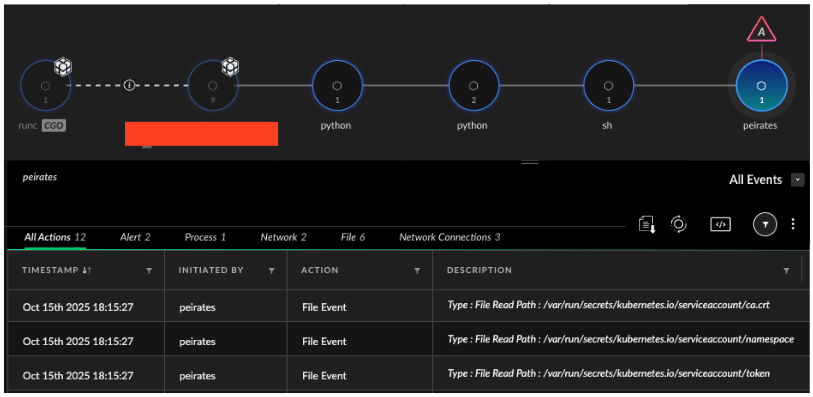Switch to File 6 tab
Viewport: 813px width, 397px height.
pyautogui.click(x=353, y=237)
